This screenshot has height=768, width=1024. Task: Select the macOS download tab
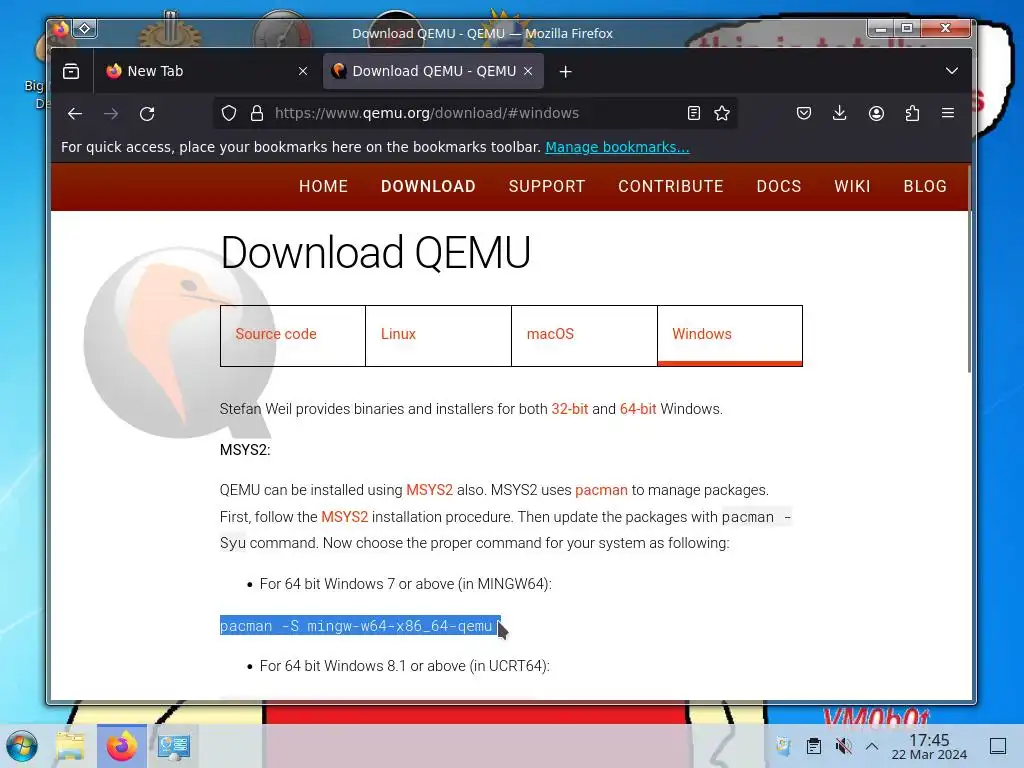click(584, 335)
